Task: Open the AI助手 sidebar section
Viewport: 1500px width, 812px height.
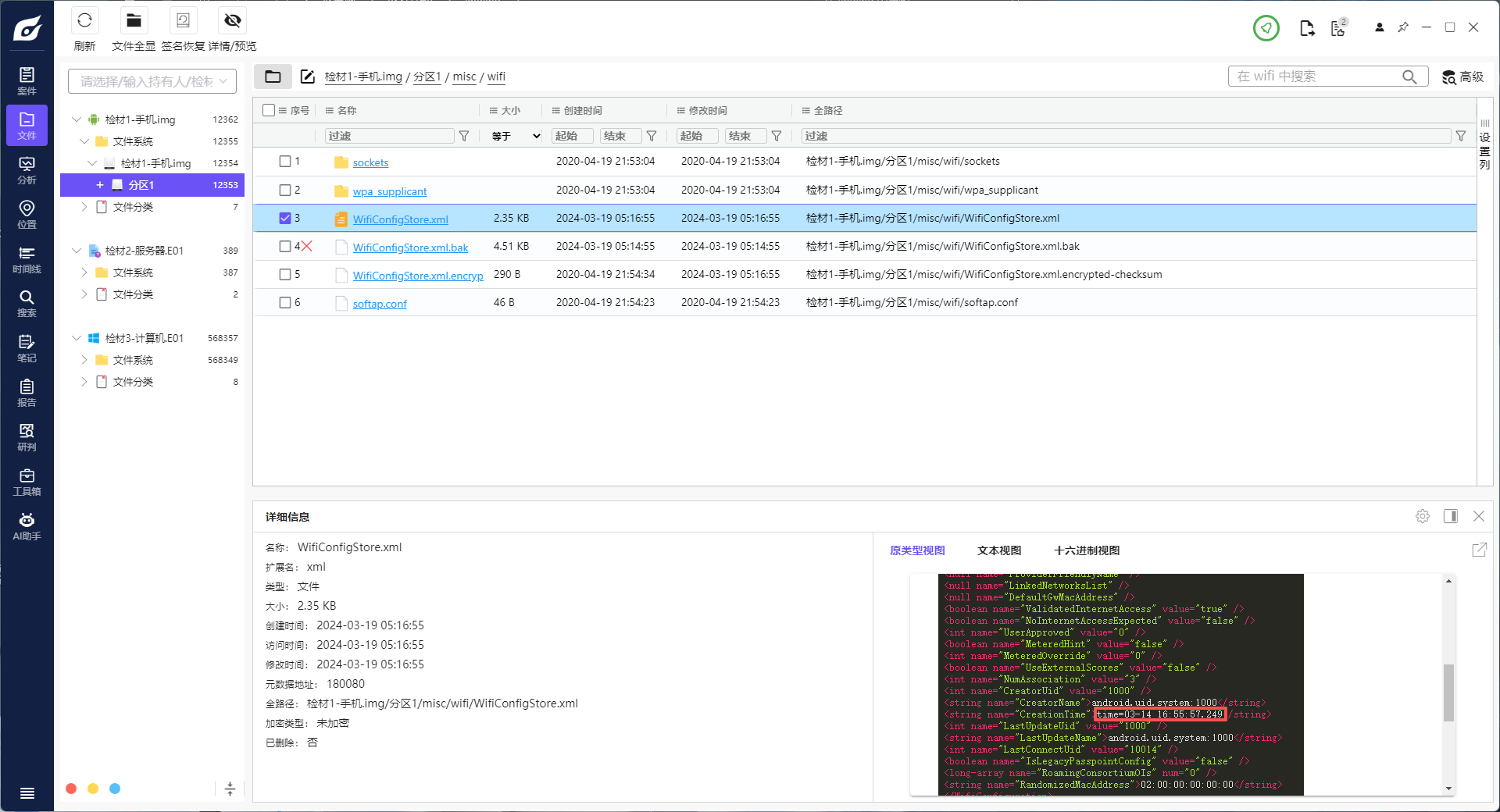Action: pos(27,526)
